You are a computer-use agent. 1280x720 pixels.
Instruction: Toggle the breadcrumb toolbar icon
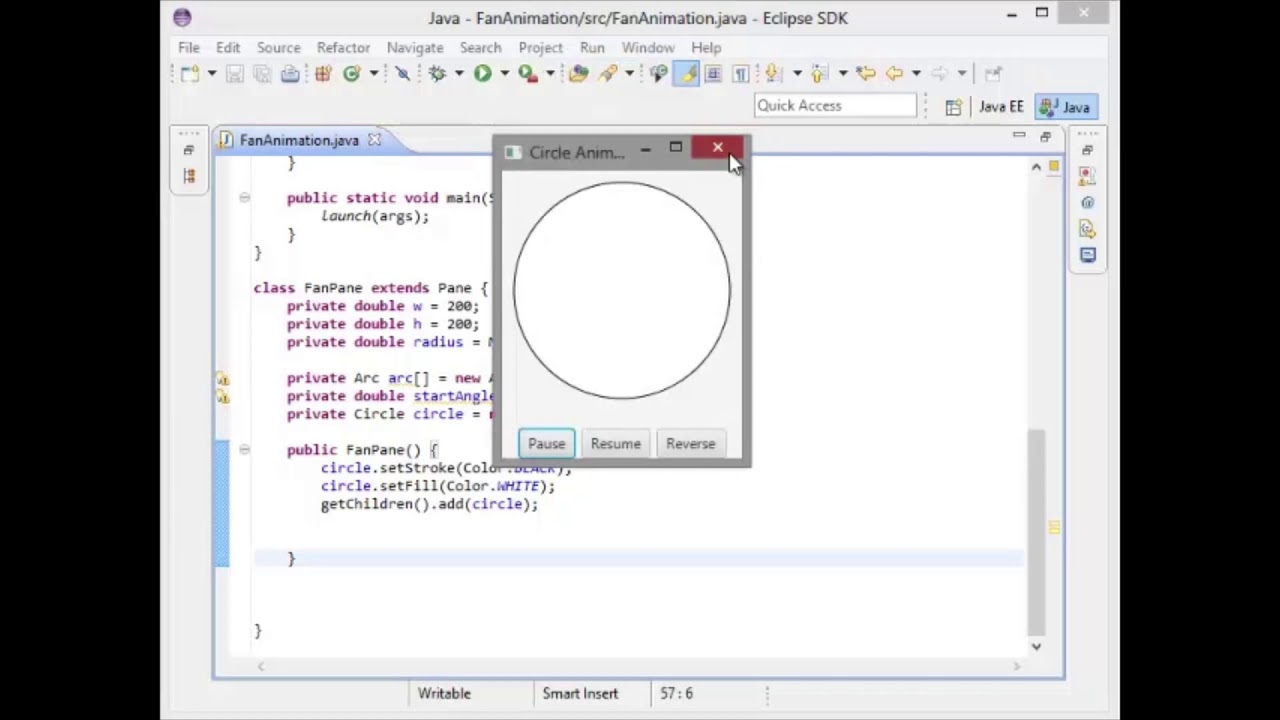[658, 73]
